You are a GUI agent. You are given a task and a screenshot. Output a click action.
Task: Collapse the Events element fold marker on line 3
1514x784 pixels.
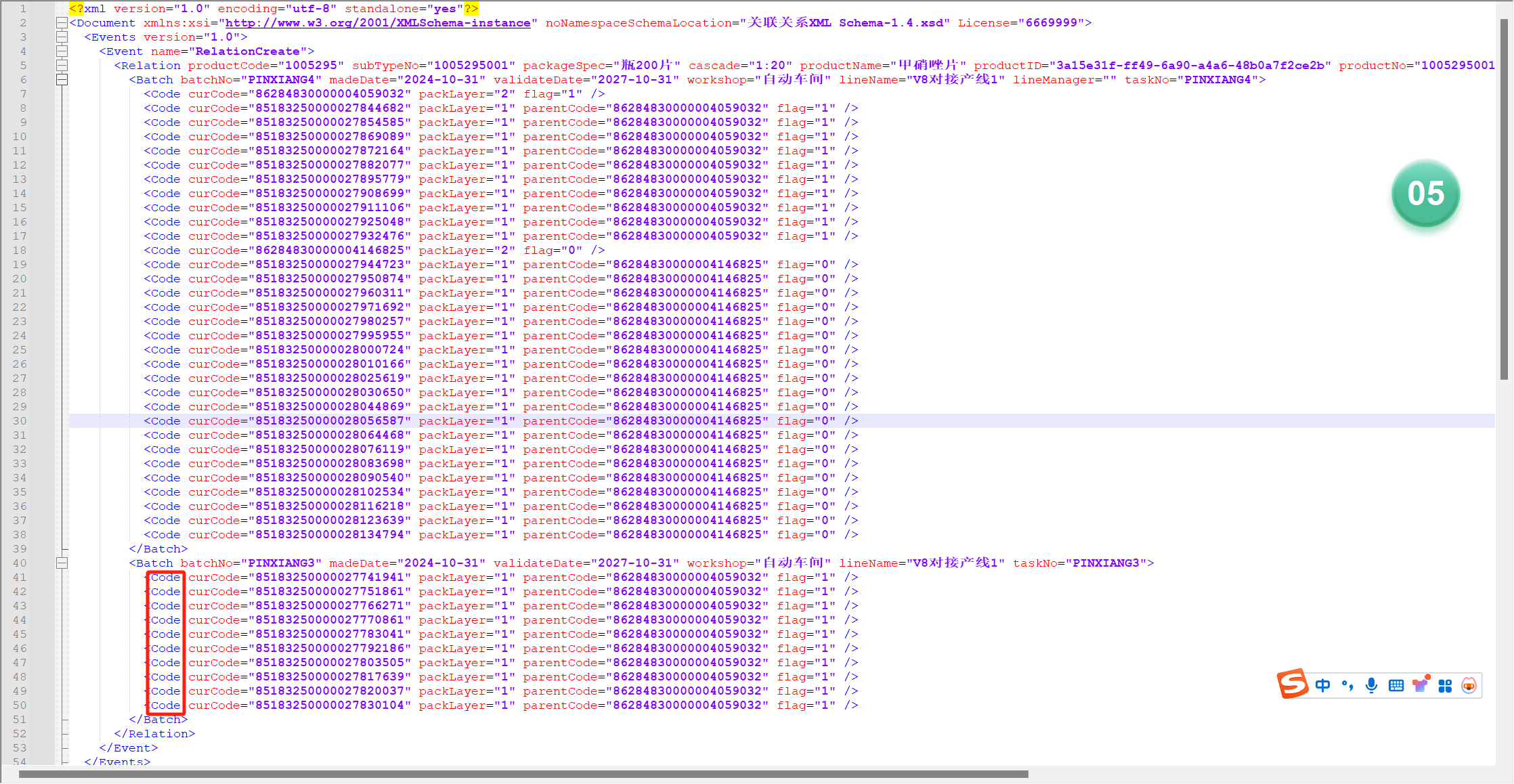62,37
